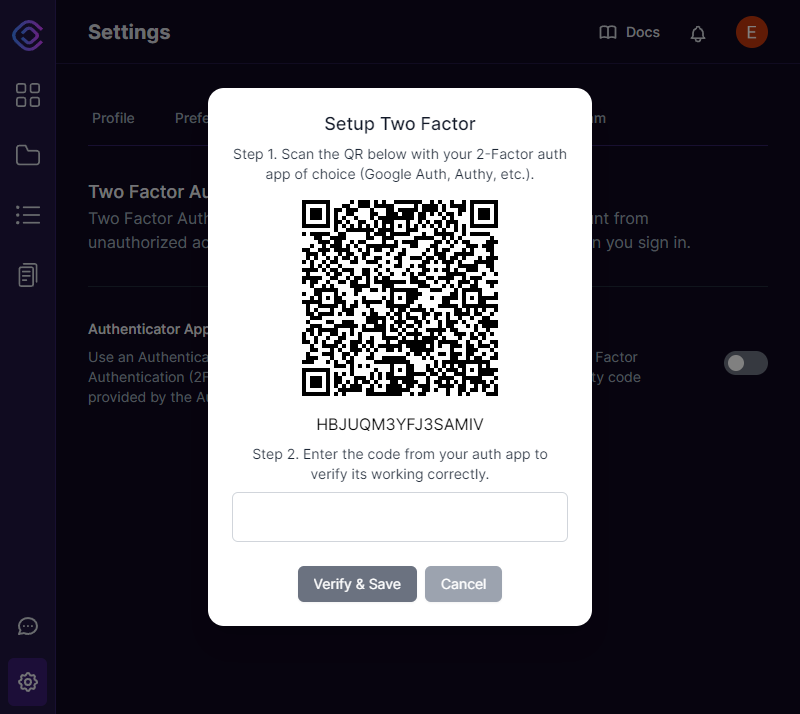Click the Setup Two Factor heading
The height and width of the screenshot is (714, 800).
399,124
